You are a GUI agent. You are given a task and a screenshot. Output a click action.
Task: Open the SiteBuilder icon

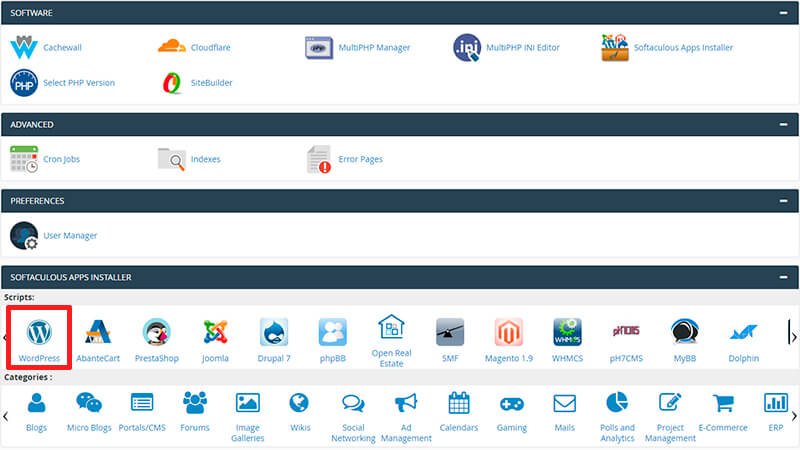(x=171, y=83)
